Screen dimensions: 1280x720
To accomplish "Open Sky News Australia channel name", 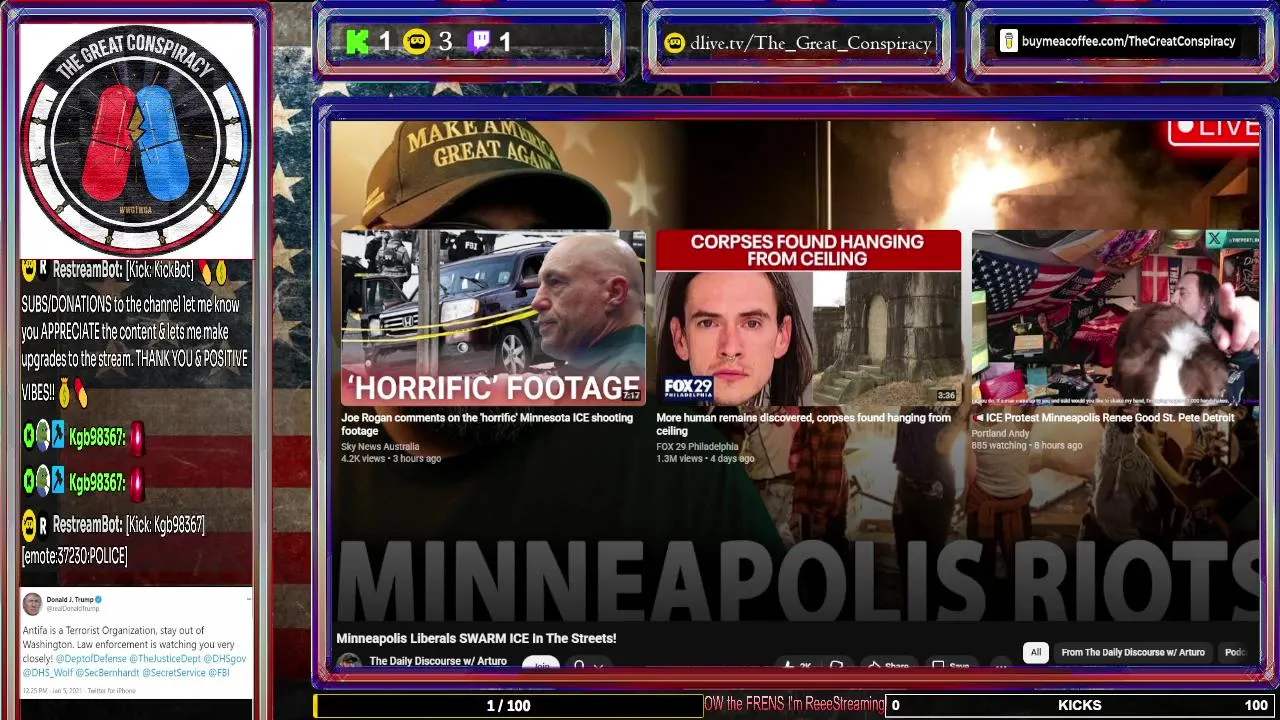I will (x=380, y=446).
